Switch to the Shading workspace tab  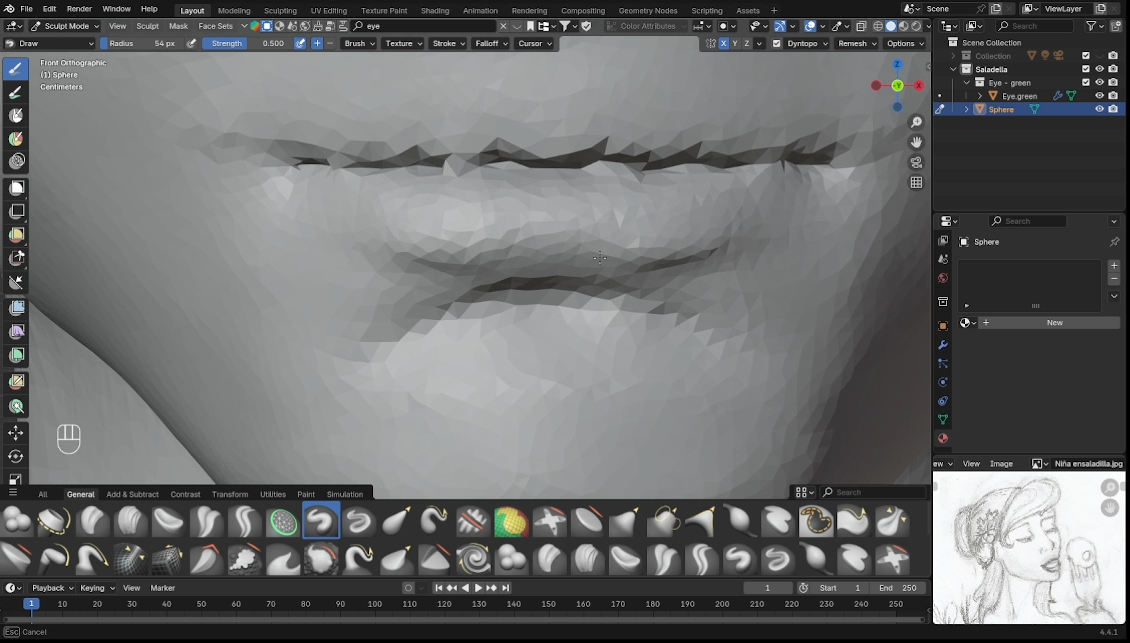(435, 10)
